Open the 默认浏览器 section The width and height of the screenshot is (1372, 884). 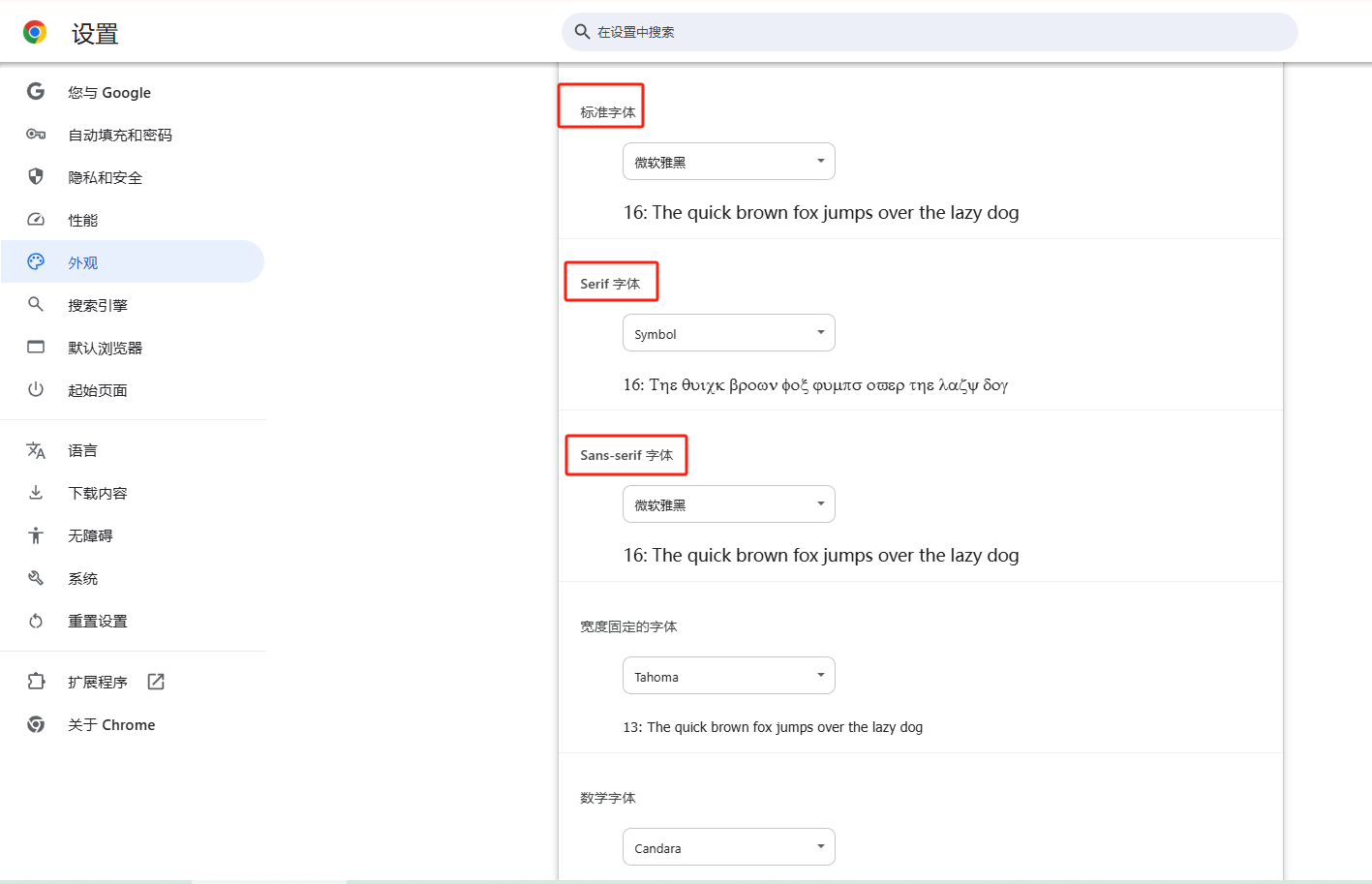tap(133, 348)
